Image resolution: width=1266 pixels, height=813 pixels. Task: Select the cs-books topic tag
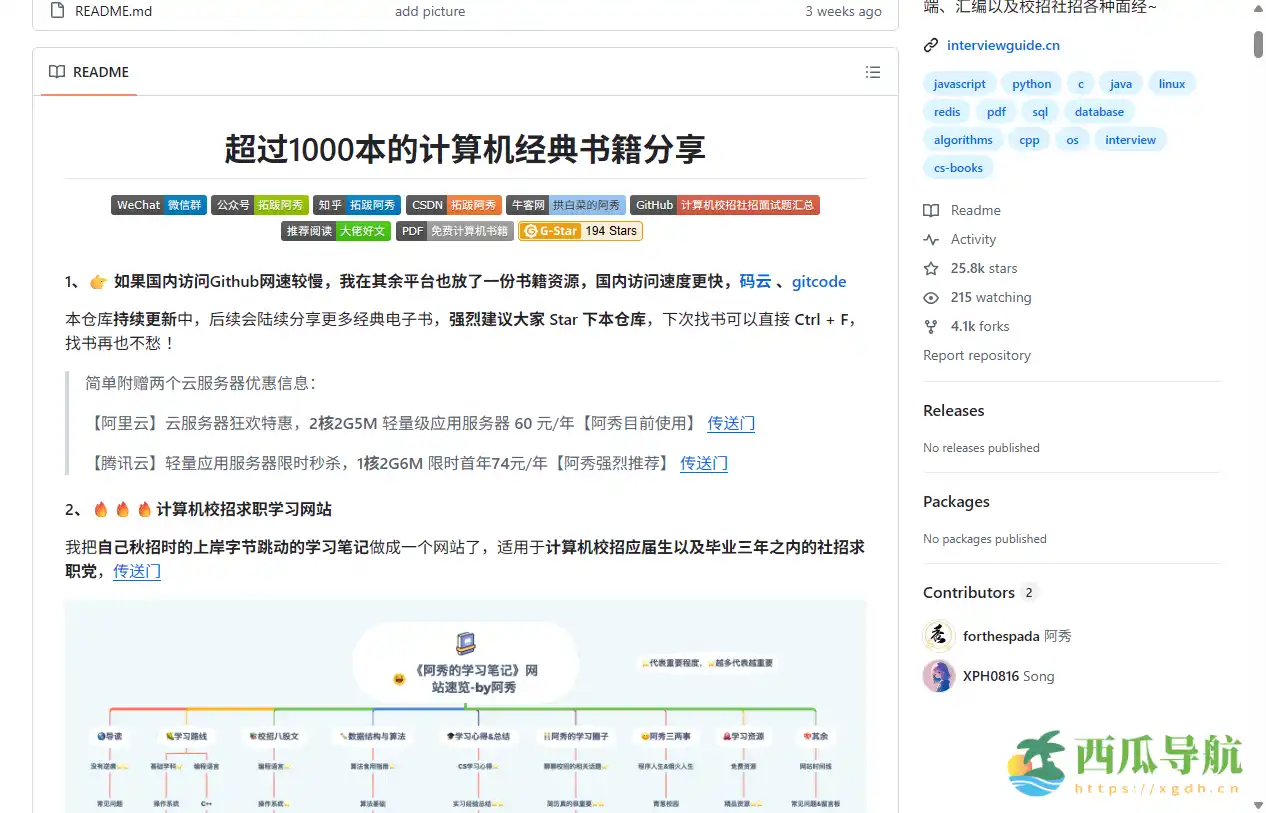pos(958,168)
